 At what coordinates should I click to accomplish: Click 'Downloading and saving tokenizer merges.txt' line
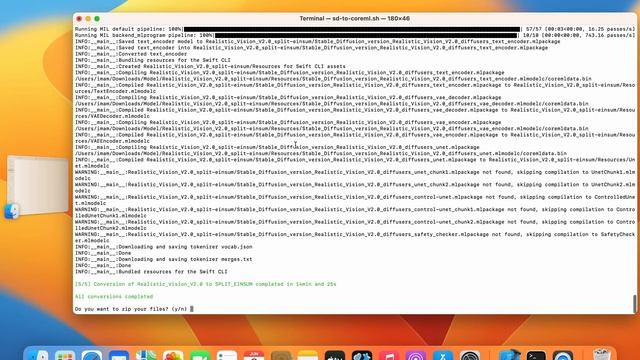pyautogui.click(x=163, y=259)
